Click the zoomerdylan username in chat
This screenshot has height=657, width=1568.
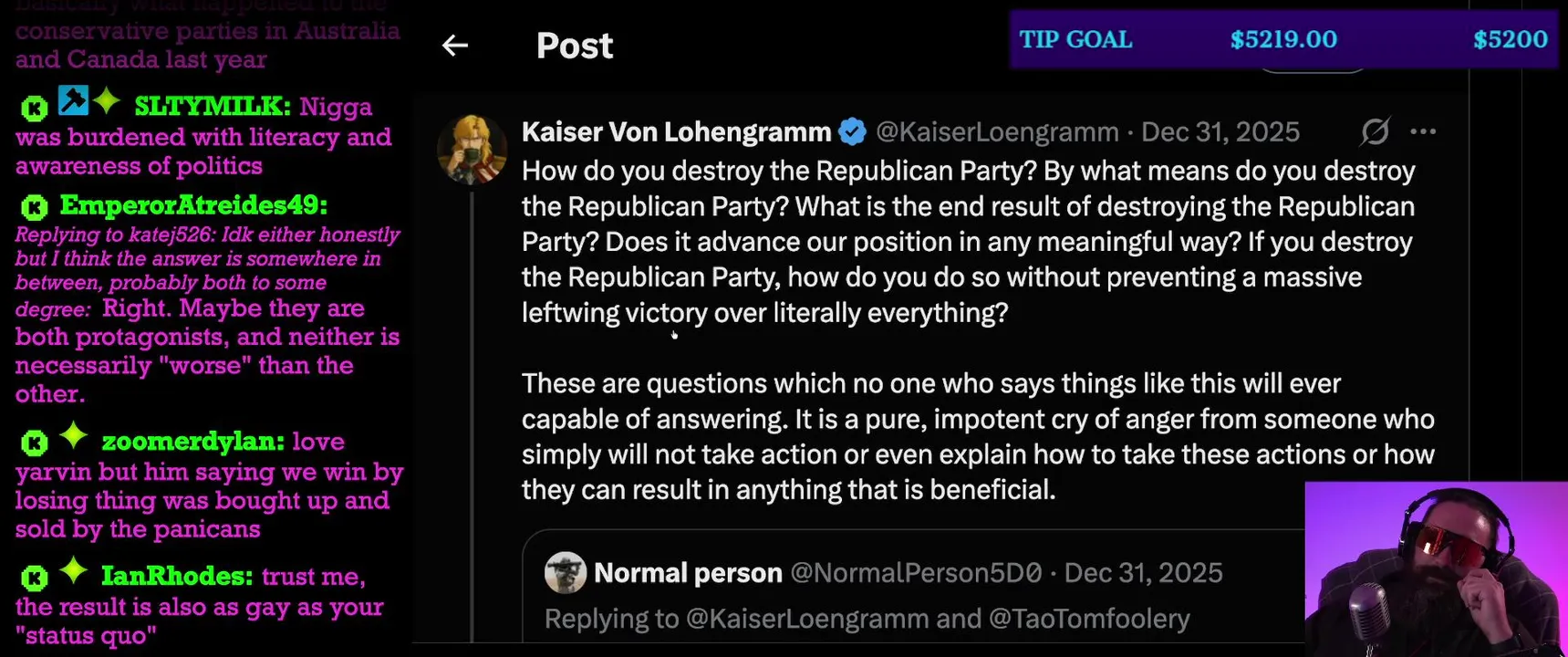click(192, 442)
